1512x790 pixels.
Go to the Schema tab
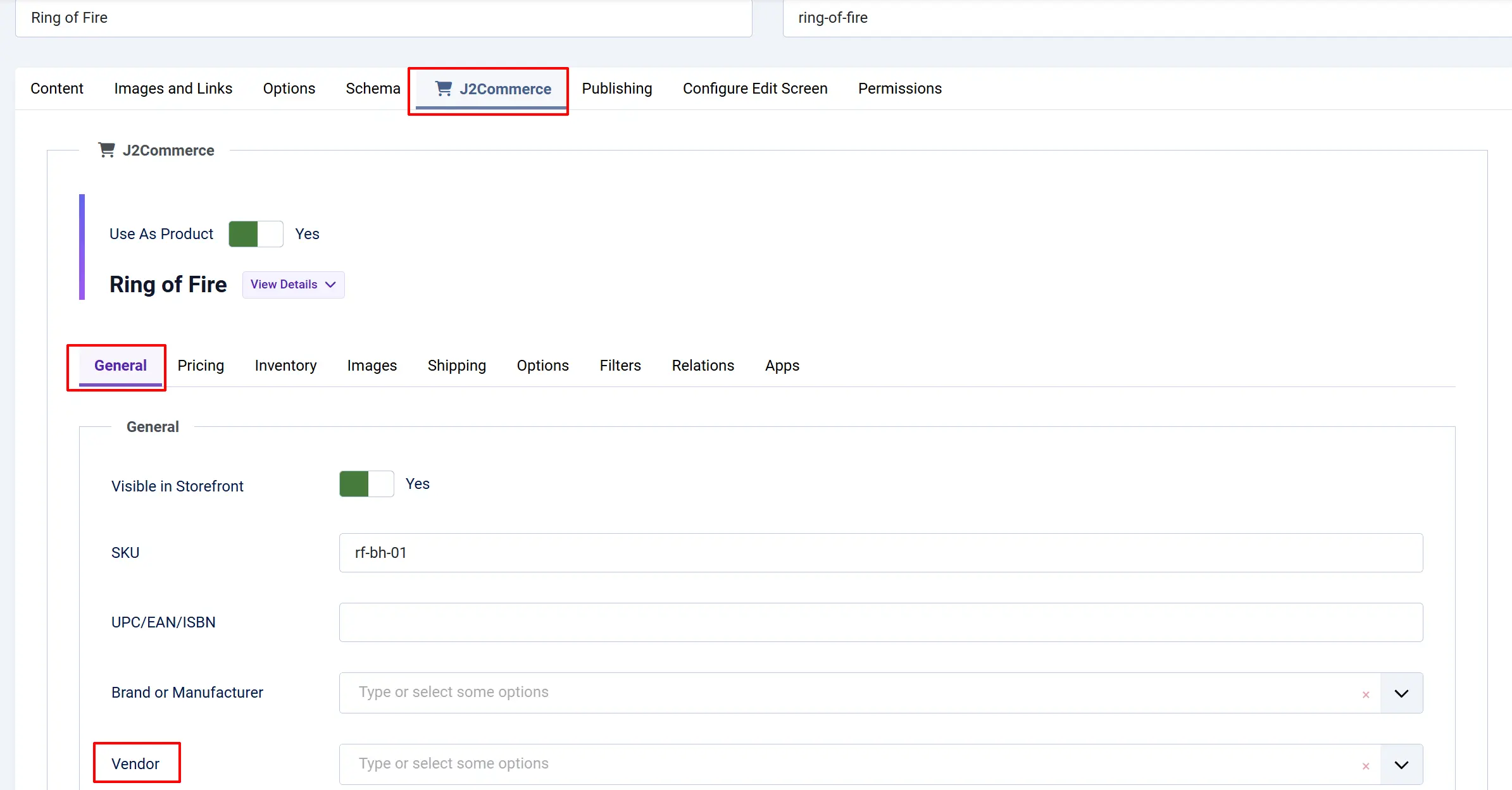(x=373, y=89)
